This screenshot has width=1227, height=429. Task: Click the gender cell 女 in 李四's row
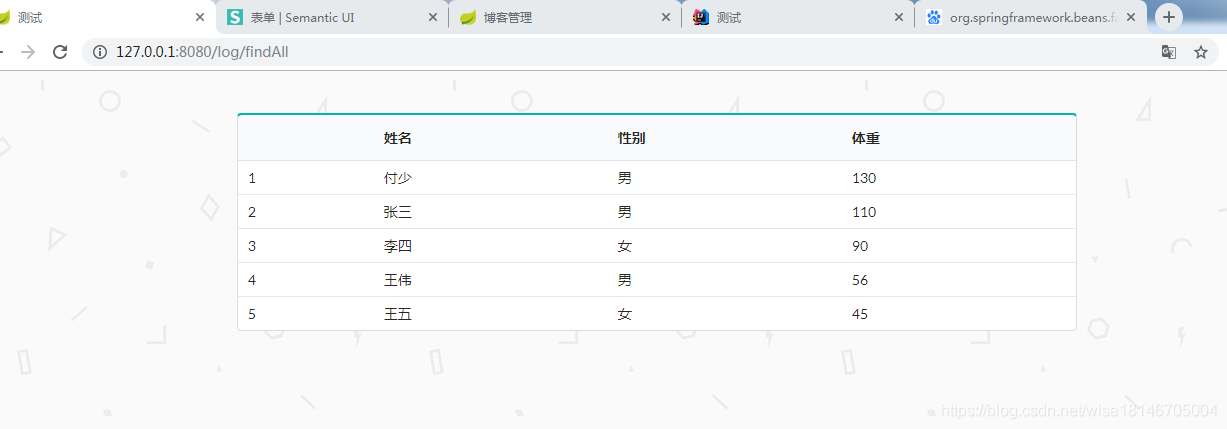point(625,246)
